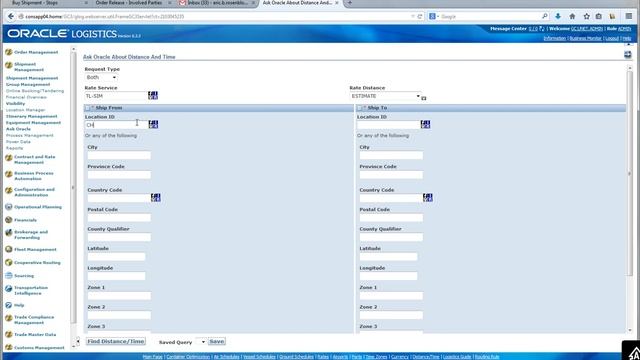The height and width of the screenshot is (360, 640).
Task: Open Time Zones footer link
Action: [376, 357]
